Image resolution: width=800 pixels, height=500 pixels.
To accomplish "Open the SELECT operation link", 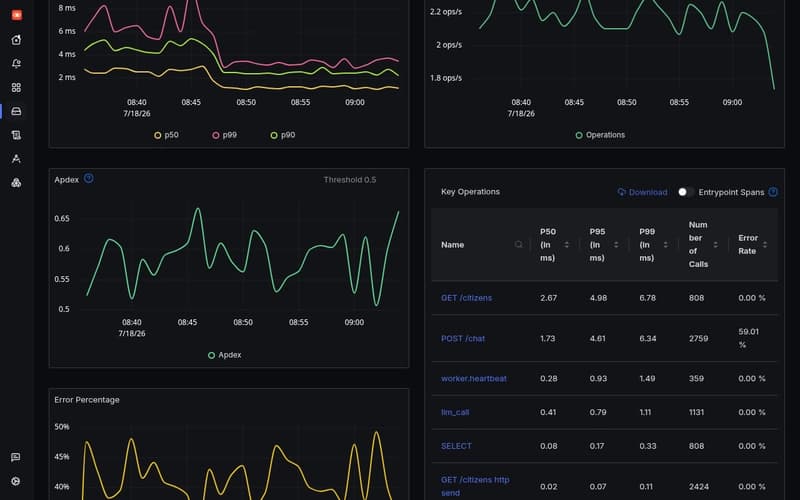I will point(456,446).
